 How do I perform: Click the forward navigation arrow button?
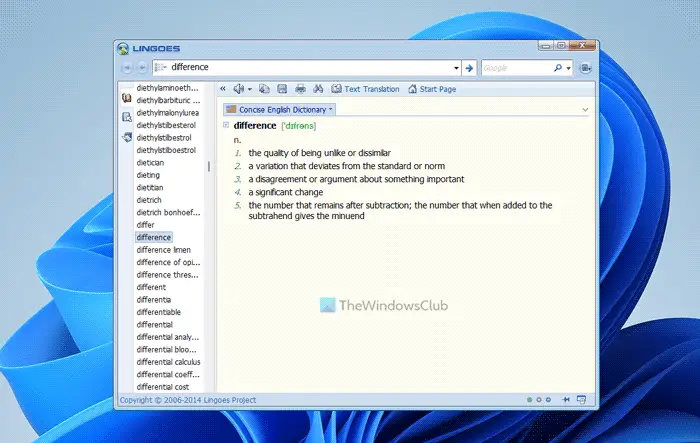142,67
